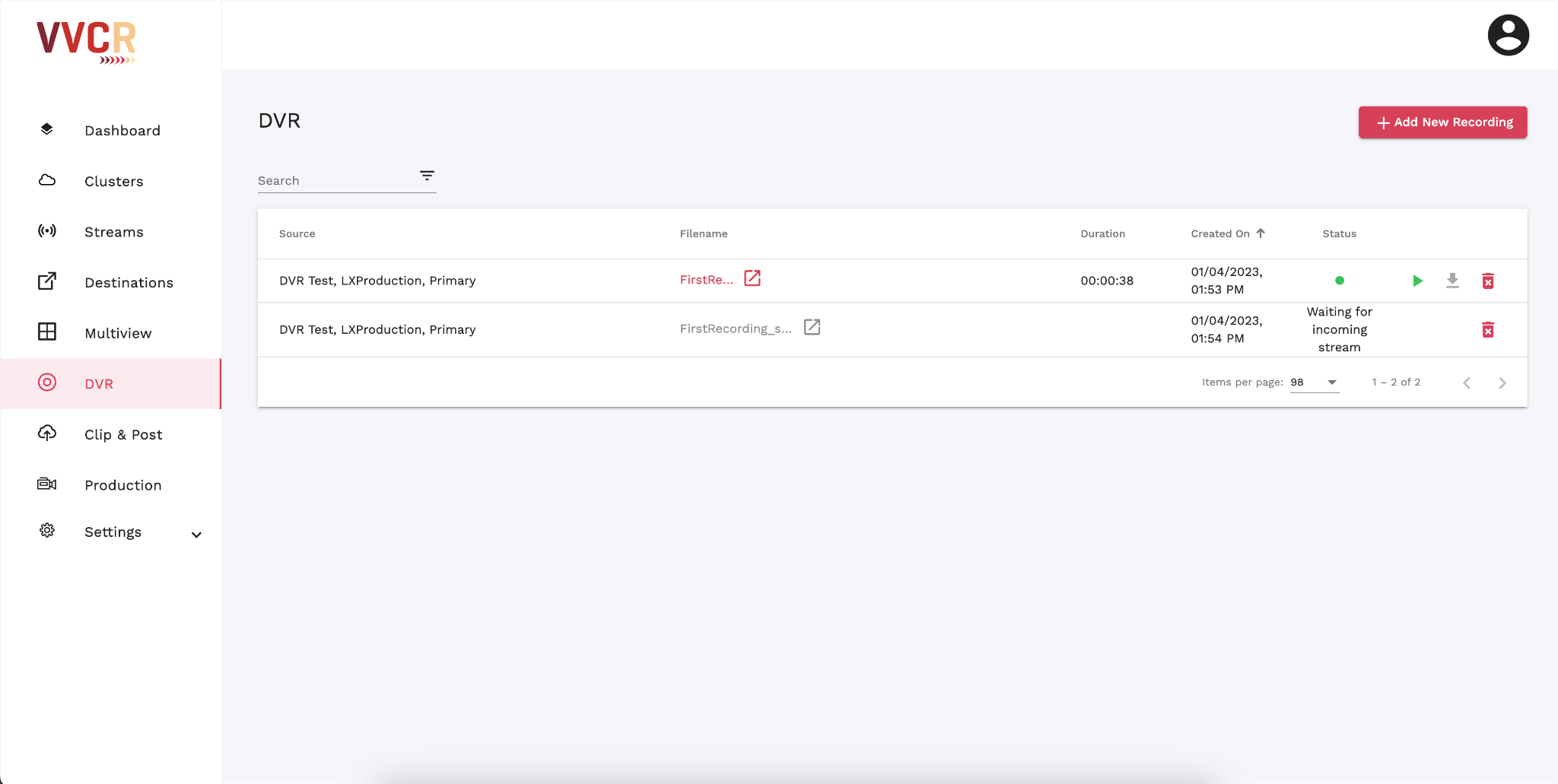Toggle Created On sort arrow
1558x784 pixels.
tap(1261, 233)
